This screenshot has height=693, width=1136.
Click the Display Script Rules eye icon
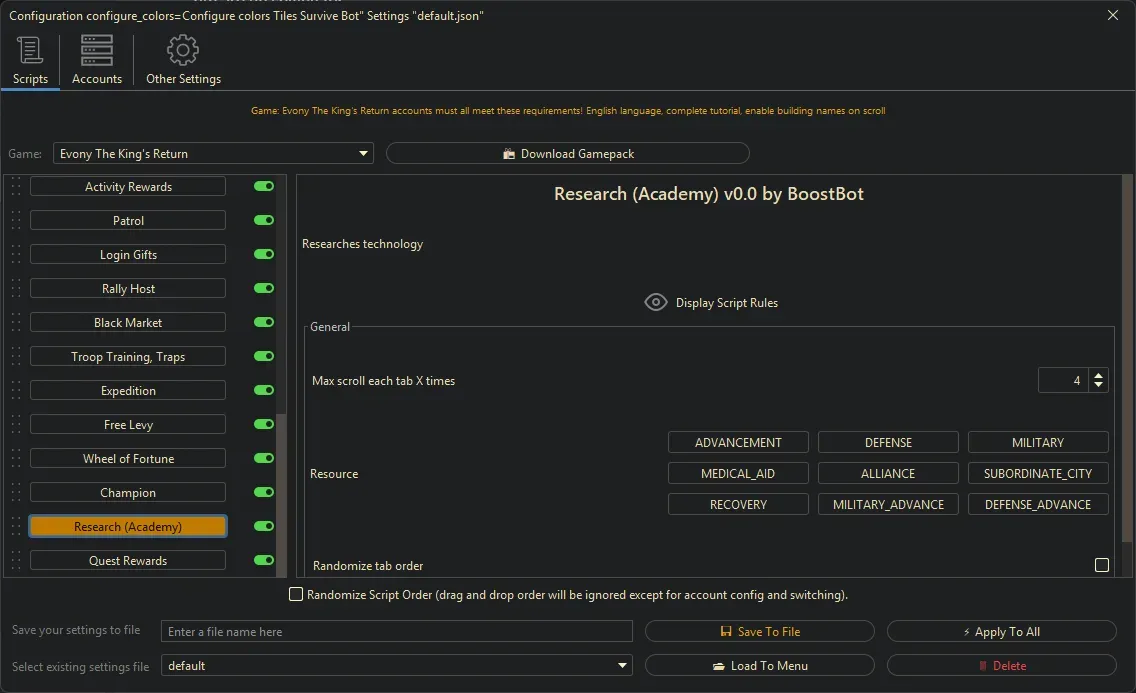tap(656, 301)
